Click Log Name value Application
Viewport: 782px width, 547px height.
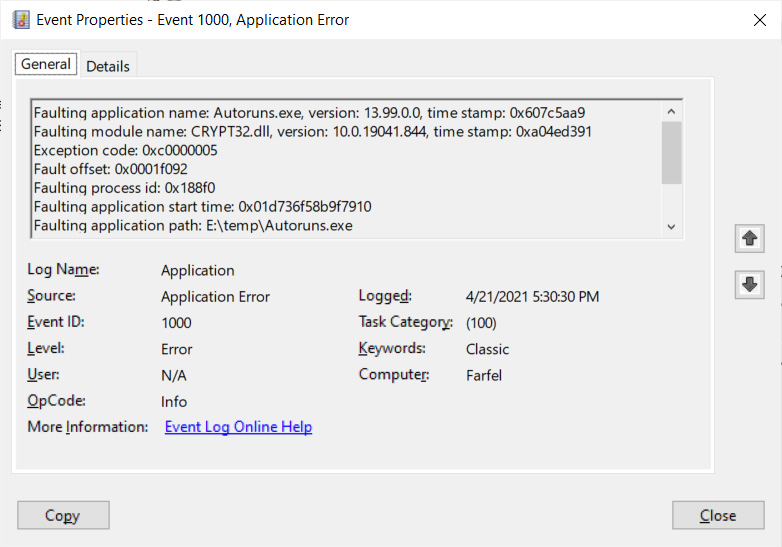197,270
